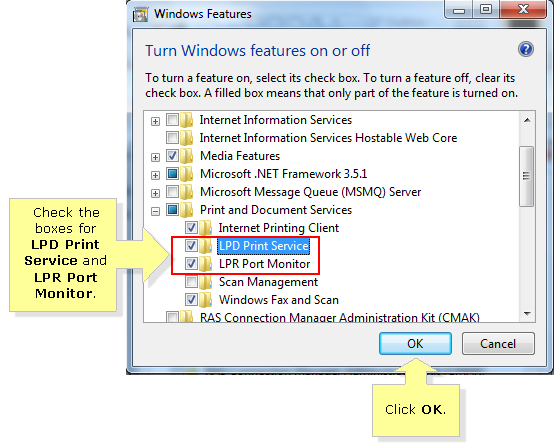The image size is (555, 446).
Task: Click the Windows Features title bar icon
Action: pyautogui.click(x=140, y=15)
